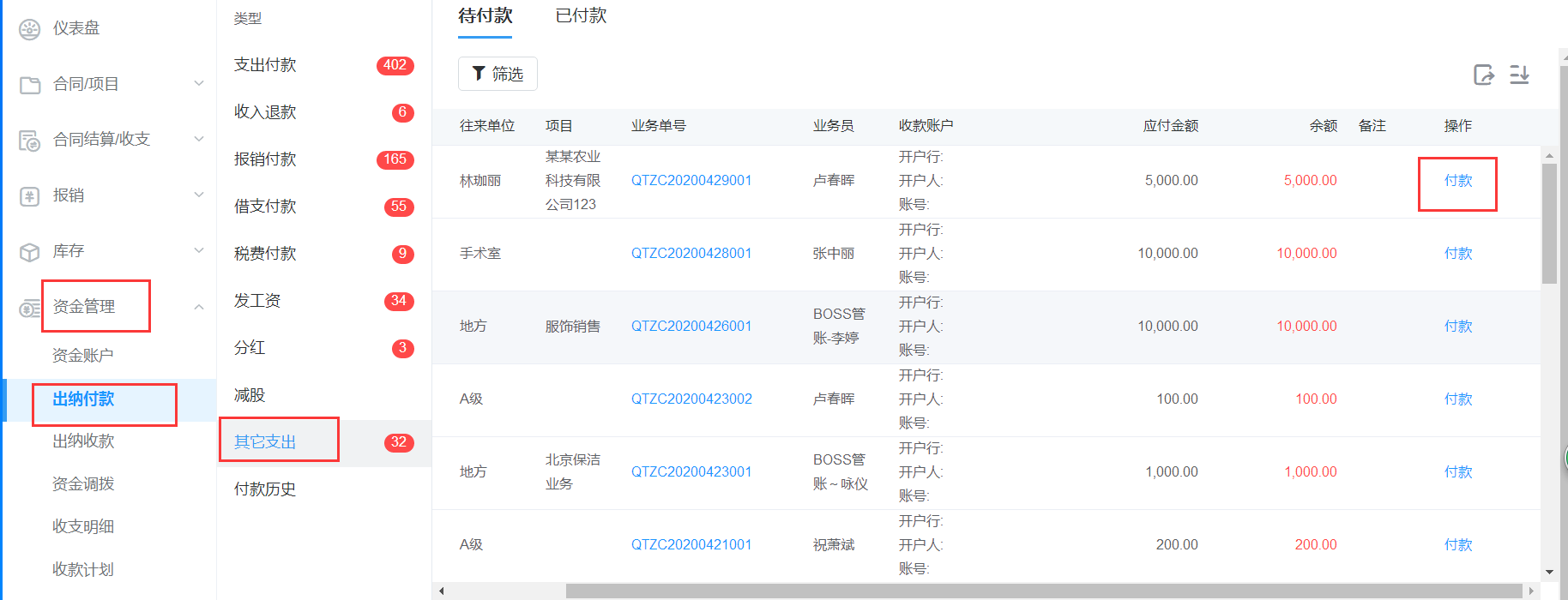Screen dimensions: 1568x600
Task: Open the 出纳收款 submenu item
Action: point(83,441)
